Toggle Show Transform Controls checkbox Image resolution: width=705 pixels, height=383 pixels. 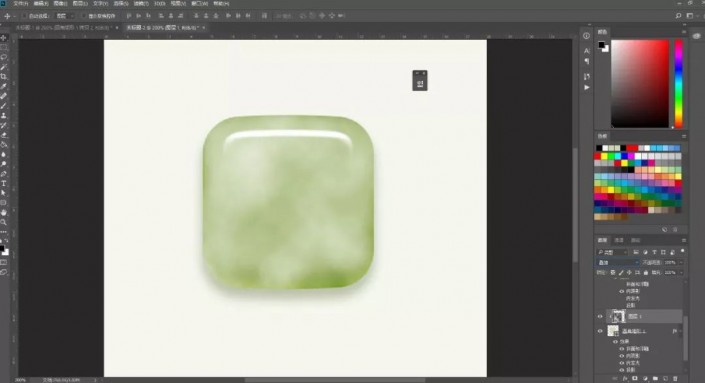[x=84, y=16]
